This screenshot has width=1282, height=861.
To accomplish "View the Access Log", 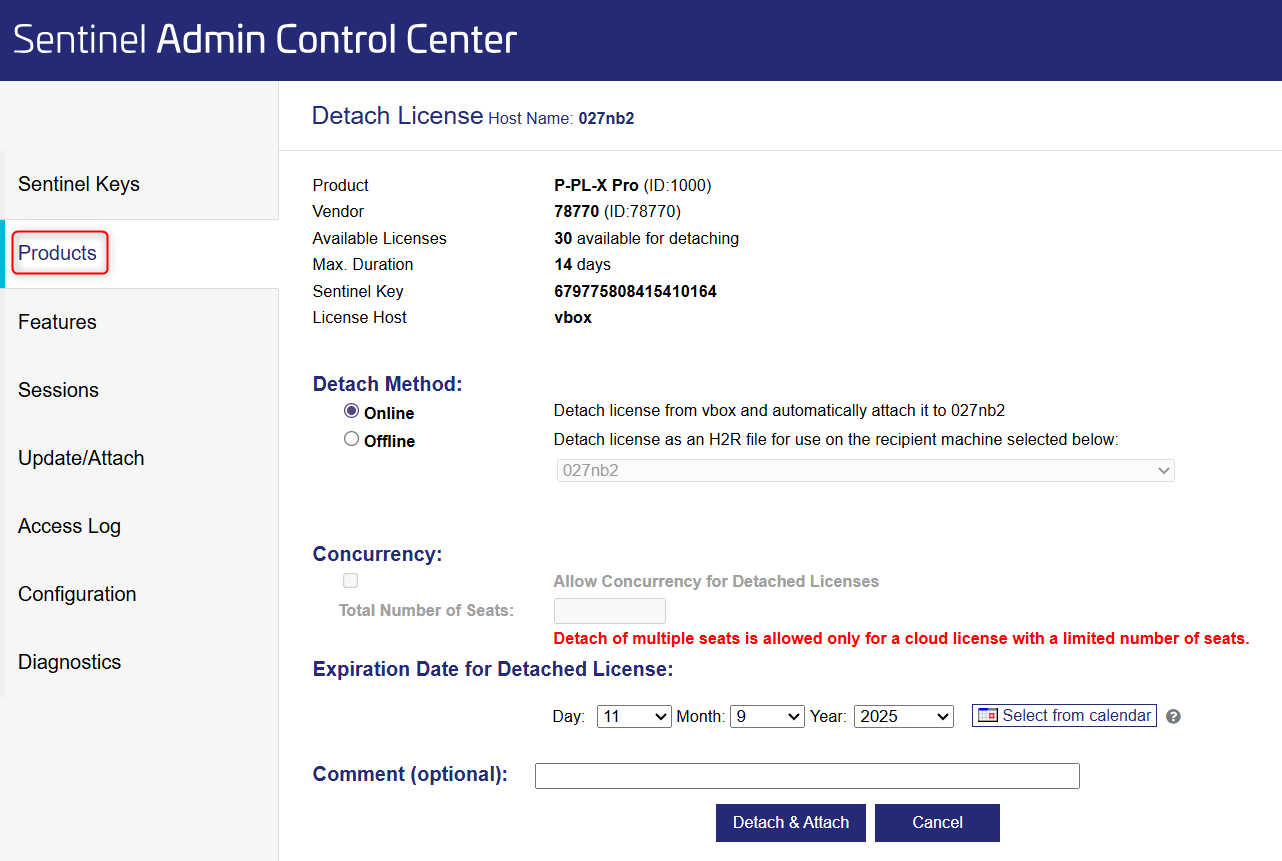I will pos(69,526).
